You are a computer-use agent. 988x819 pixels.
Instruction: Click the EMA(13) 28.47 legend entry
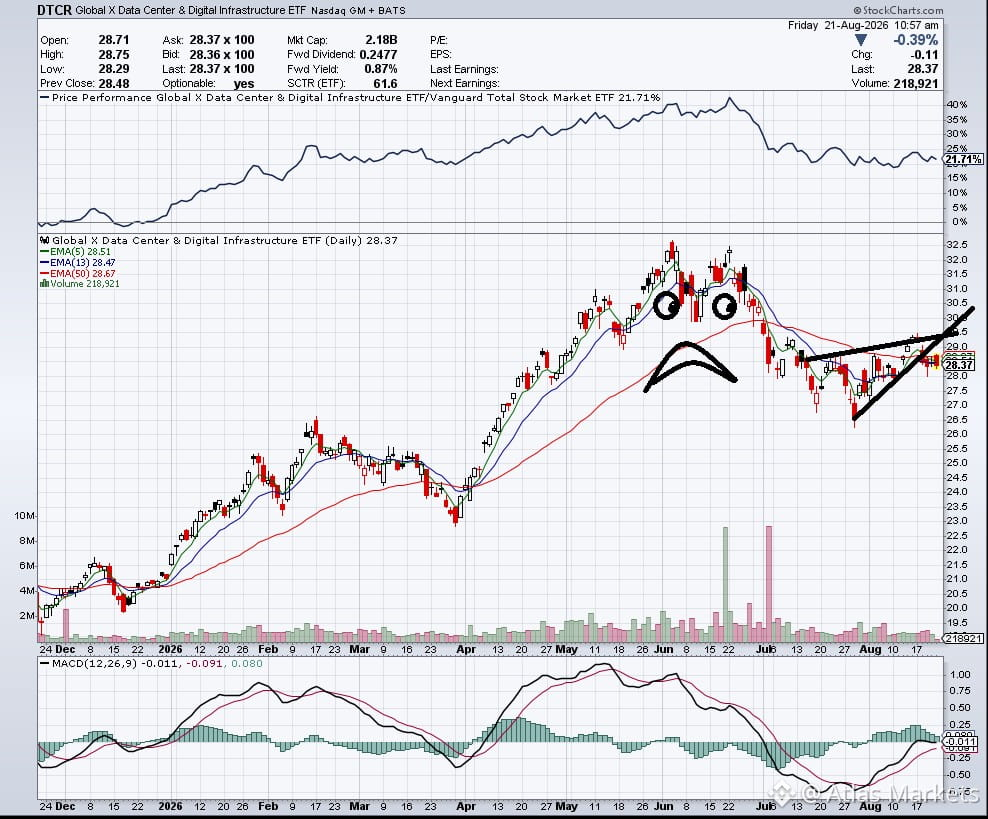[x=78, y=262]
